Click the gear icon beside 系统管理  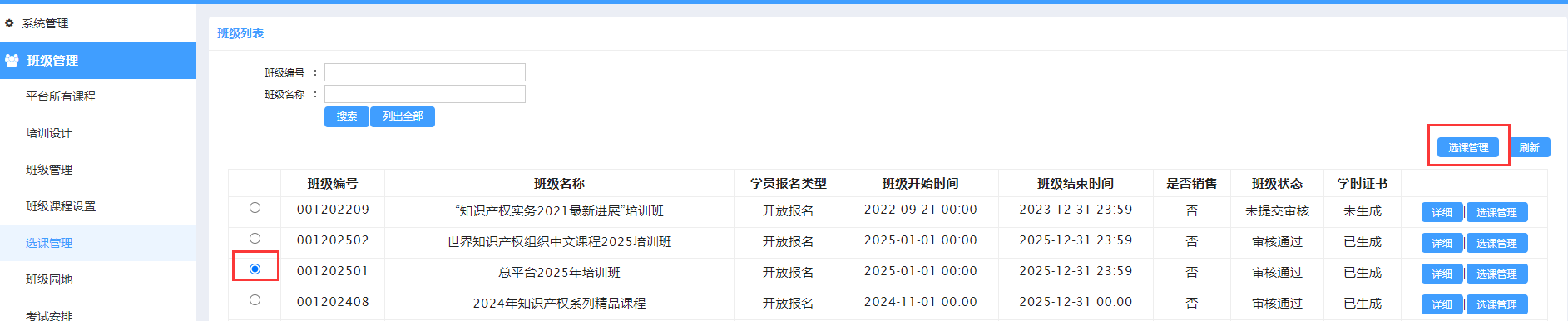pos(9,23)
